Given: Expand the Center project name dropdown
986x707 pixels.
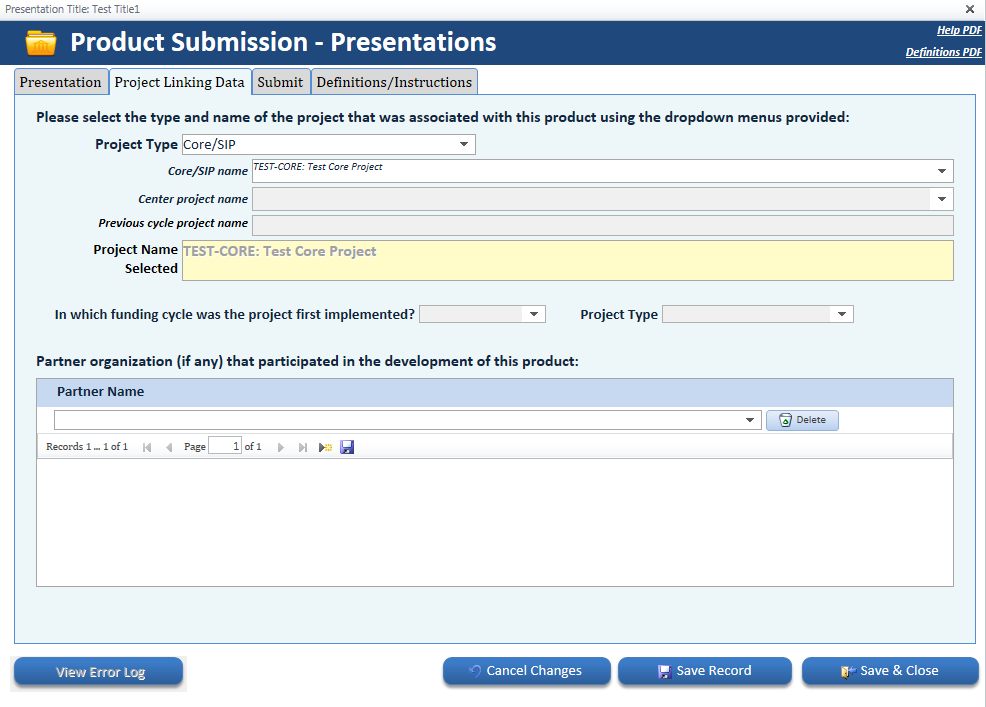Looking at the screenshot, I should [942, 199].
